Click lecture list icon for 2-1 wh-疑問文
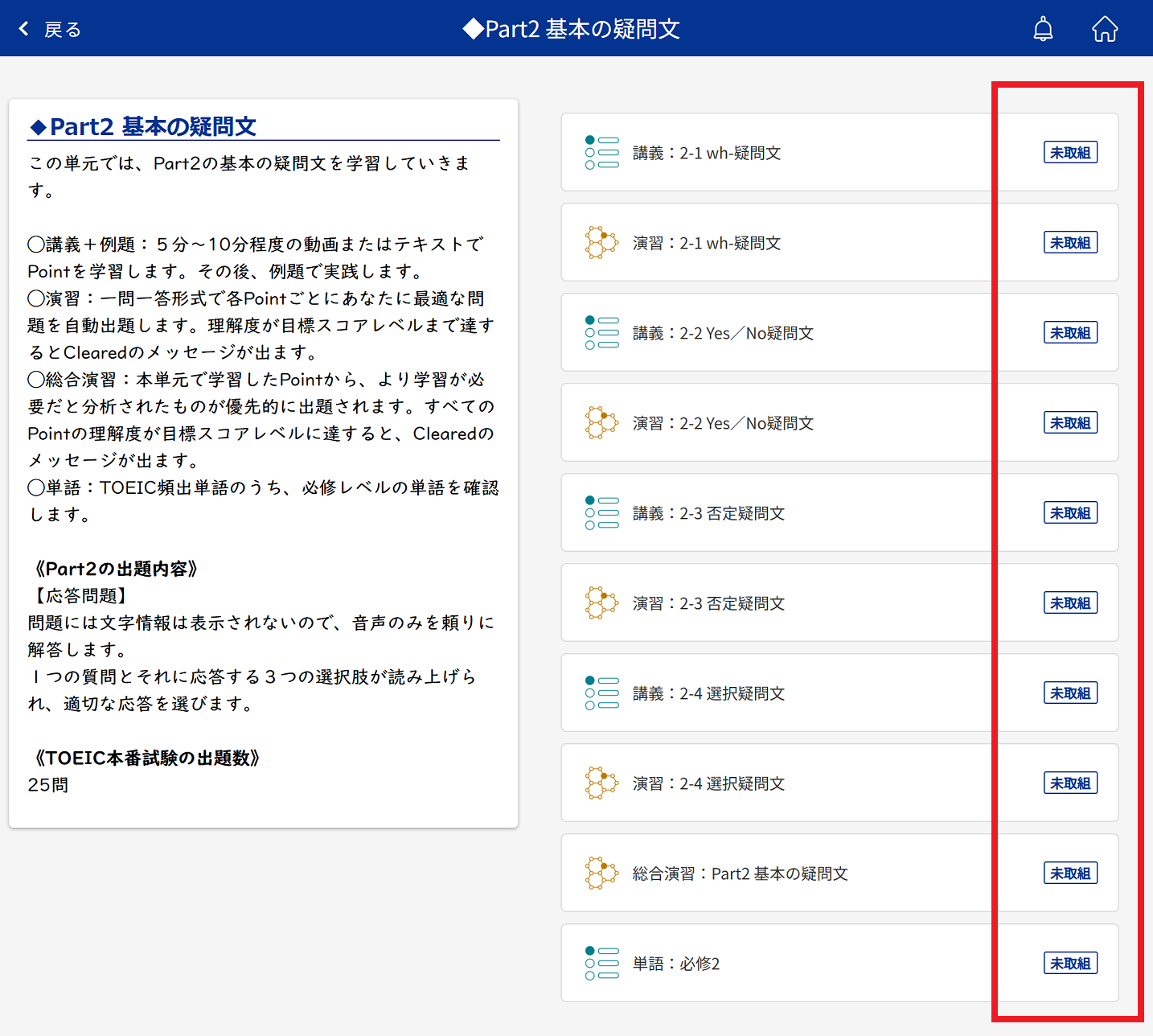The width and height of the screenshot is (1153, 1036). (601, 153)
